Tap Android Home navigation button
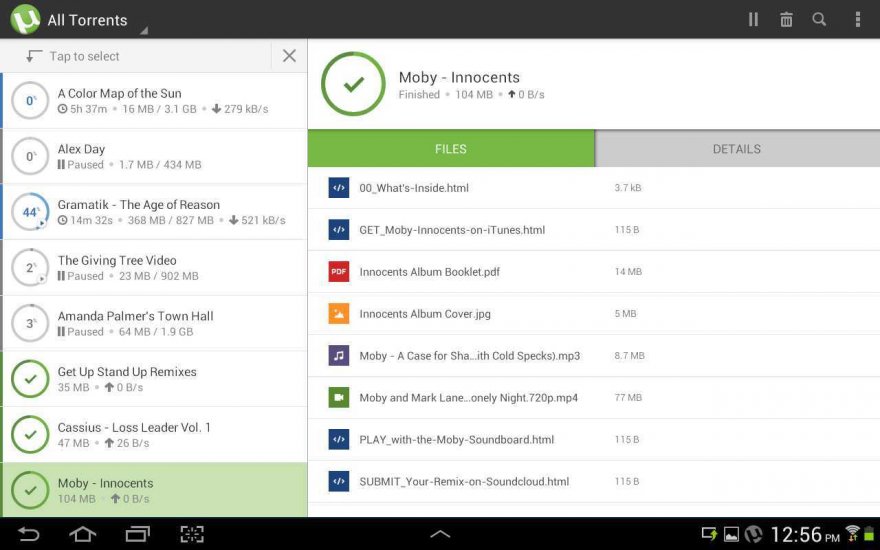 click(x=82, y=534)
